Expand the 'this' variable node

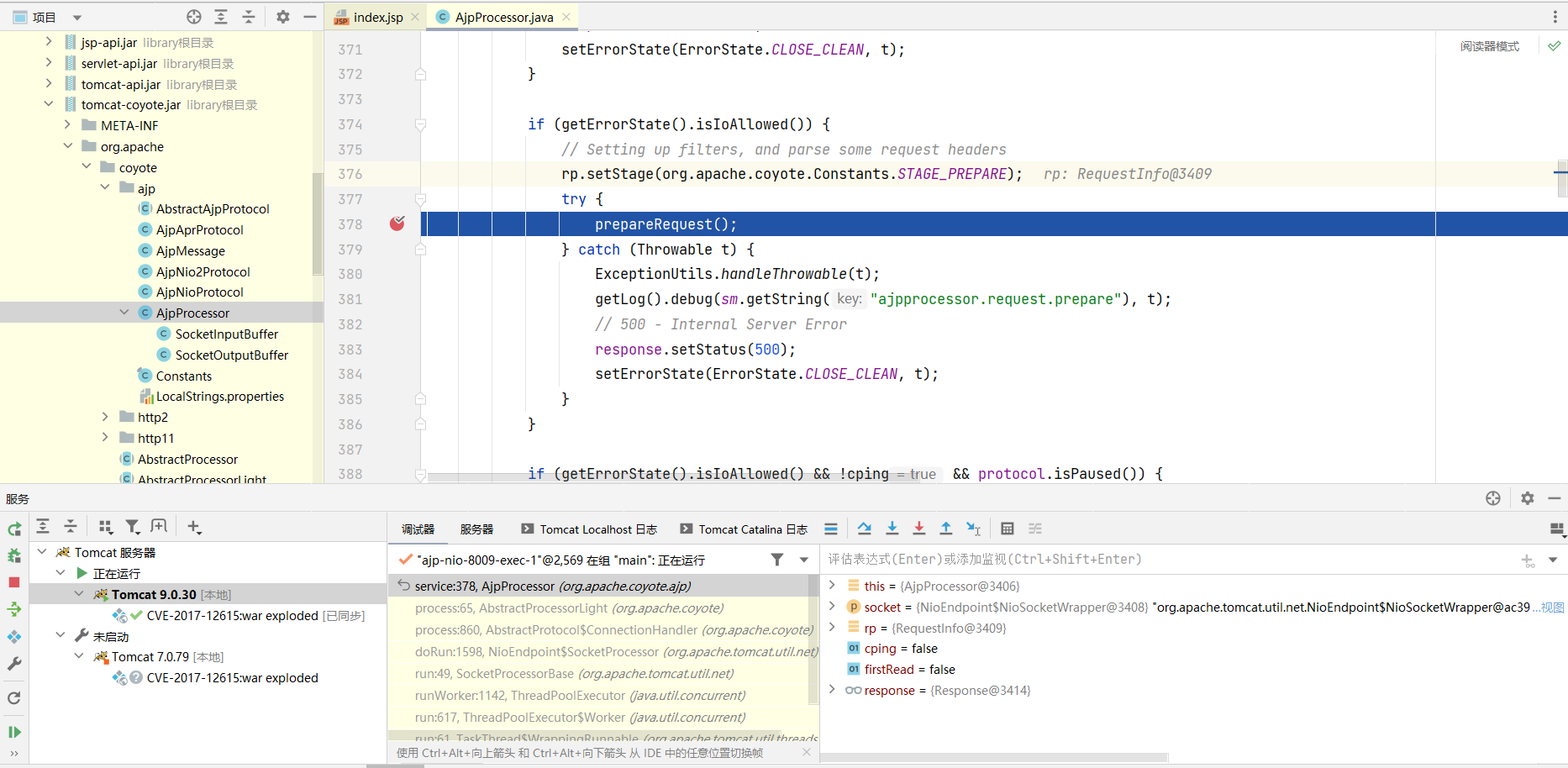[832, 585]
